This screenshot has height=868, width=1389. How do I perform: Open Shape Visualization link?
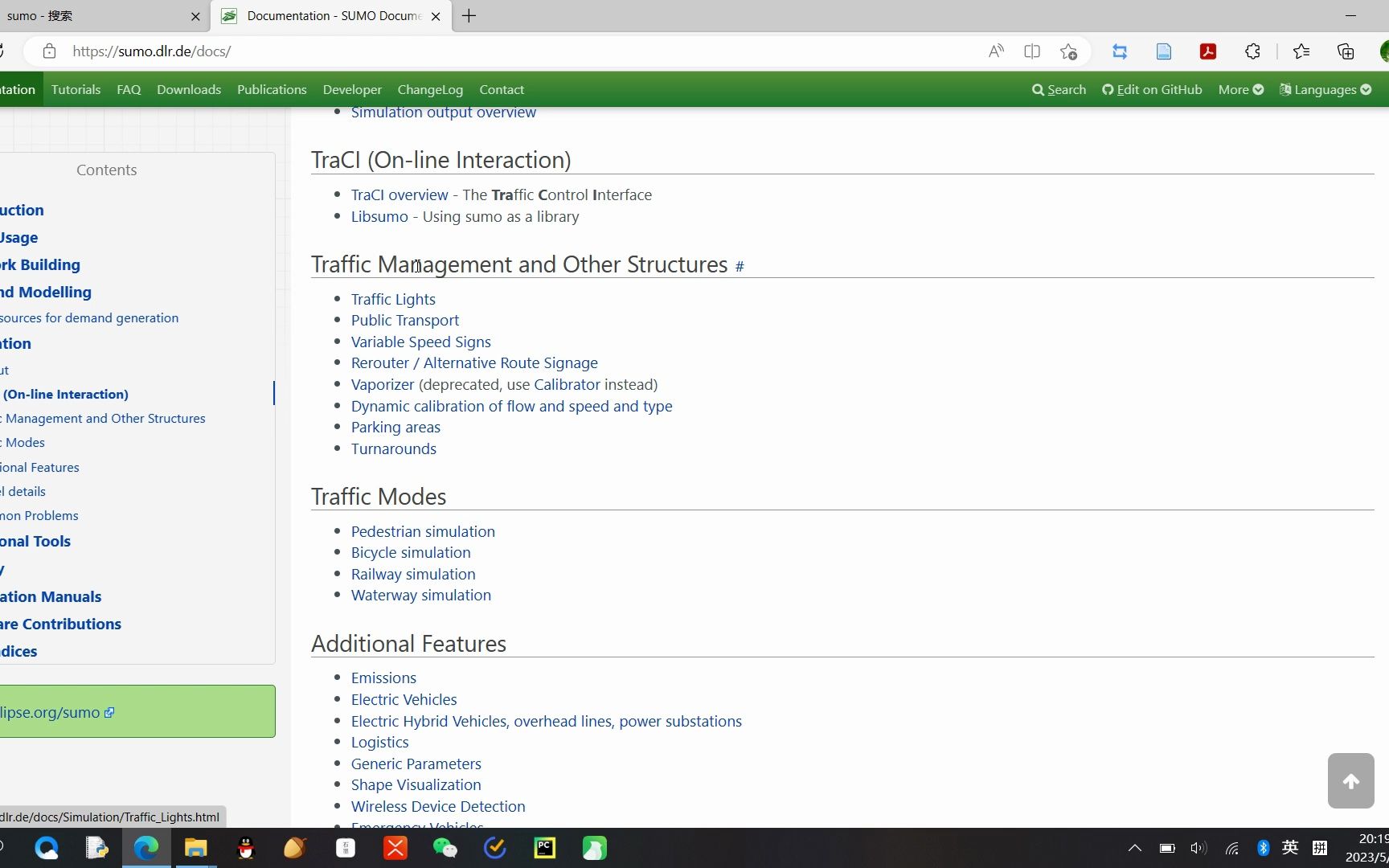point(416,784)
